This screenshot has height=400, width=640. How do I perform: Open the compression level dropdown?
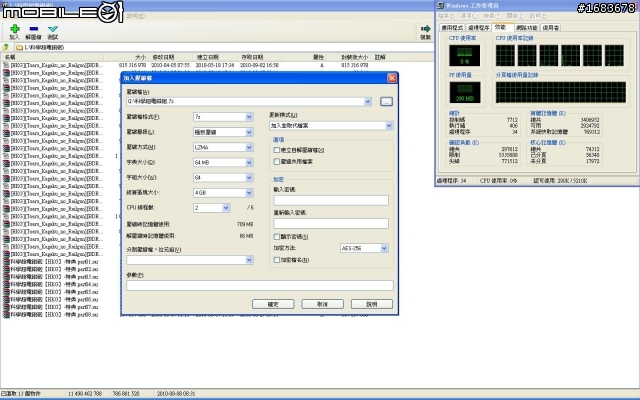(249, 132)
